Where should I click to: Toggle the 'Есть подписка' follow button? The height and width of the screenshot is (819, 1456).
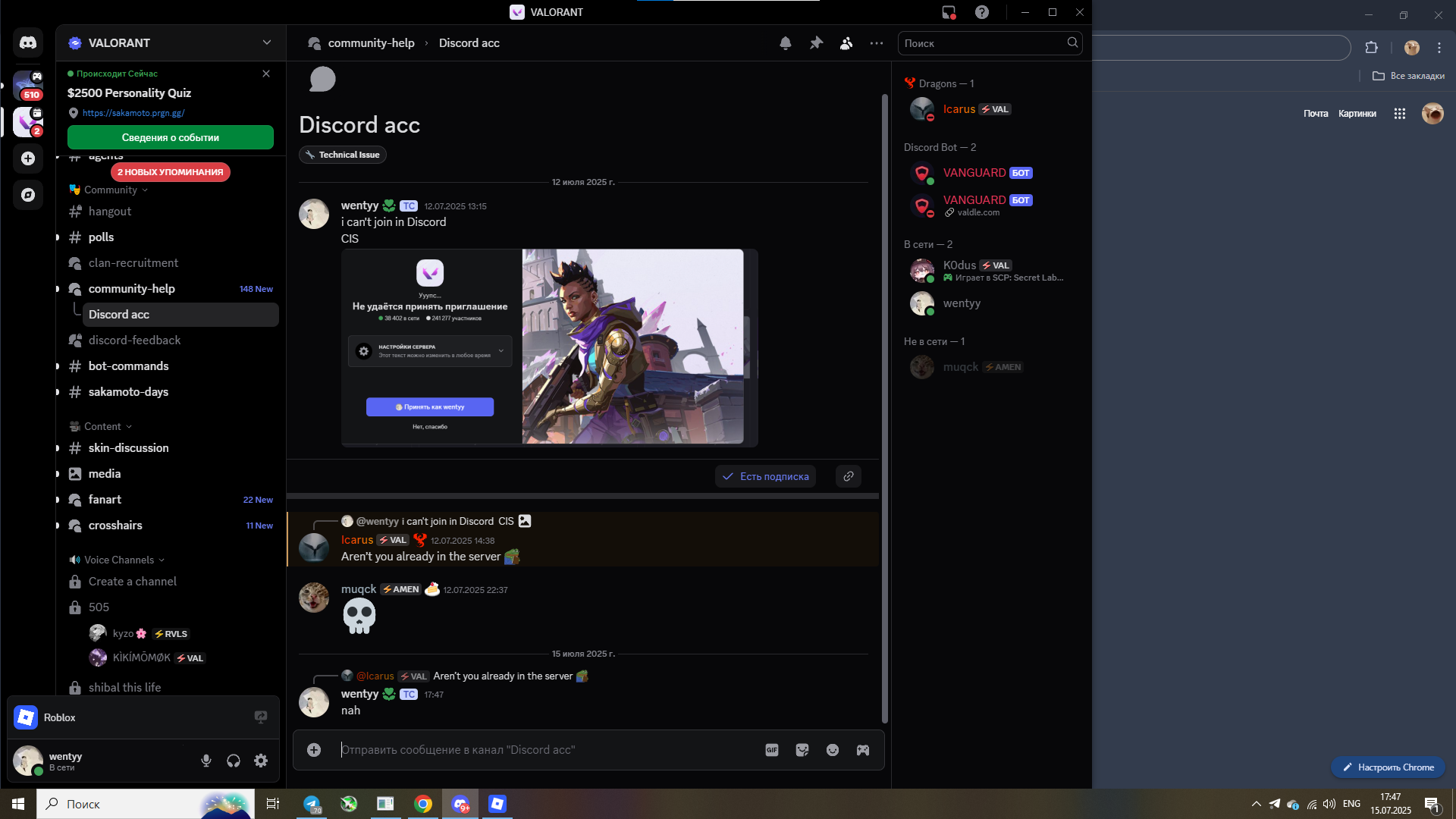click(x=765, y=476)
